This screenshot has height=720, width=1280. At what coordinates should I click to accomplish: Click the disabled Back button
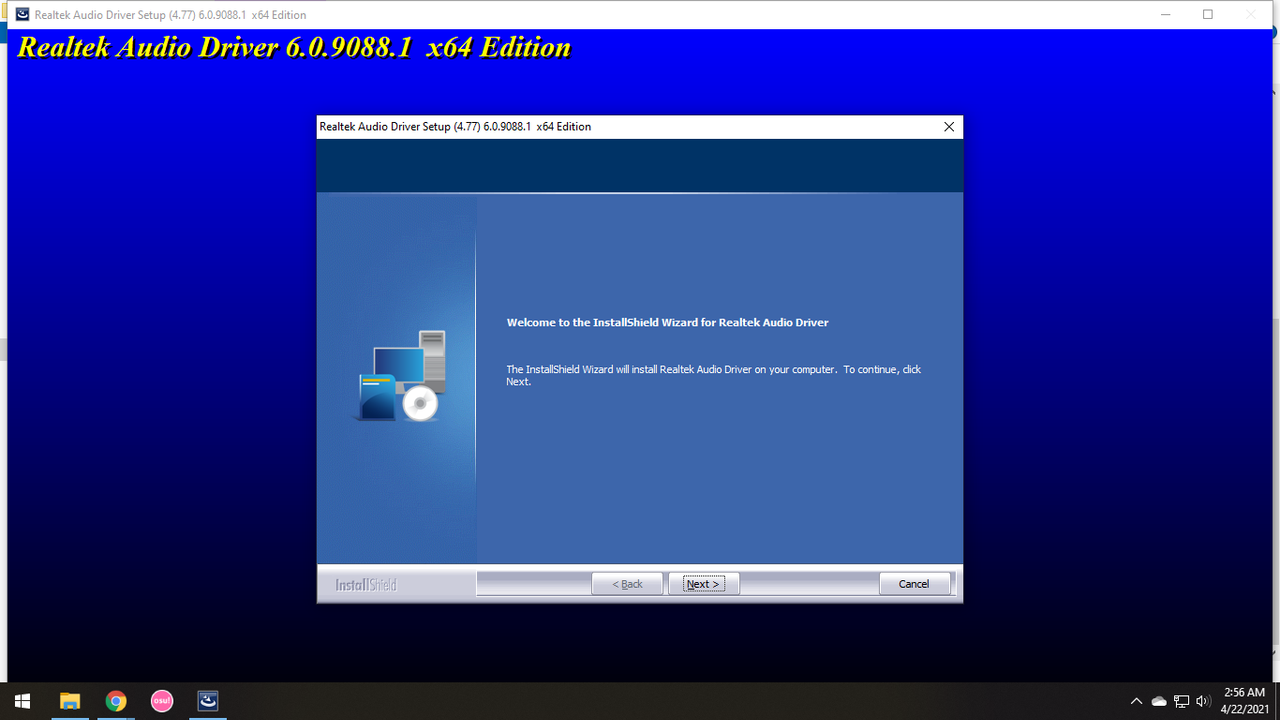tap(627, 584)
